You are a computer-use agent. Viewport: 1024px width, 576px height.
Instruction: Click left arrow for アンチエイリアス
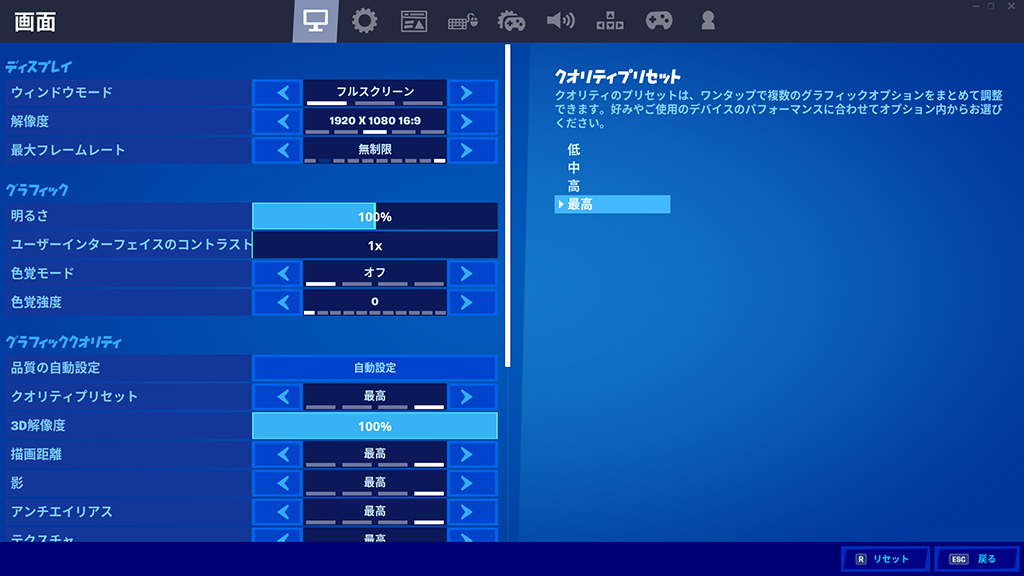(x=277, y=511)
